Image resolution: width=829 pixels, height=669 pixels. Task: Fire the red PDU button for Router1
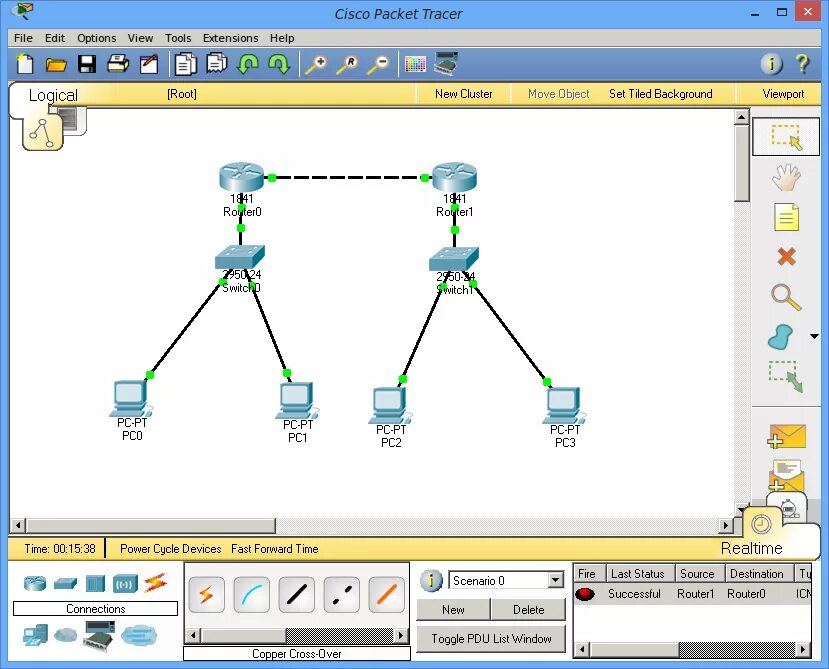coord(585,594)
